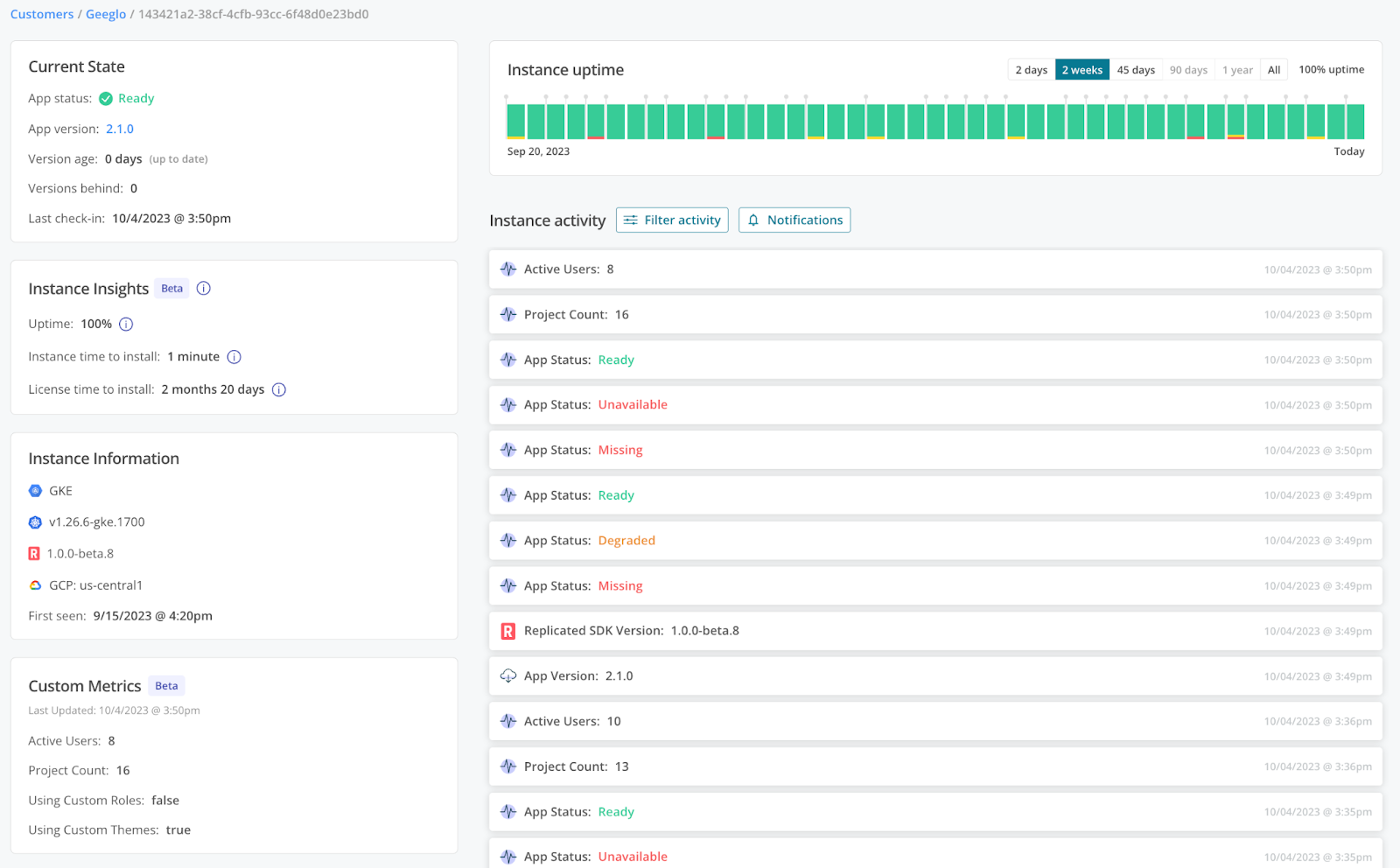Click the Kubernetes version icon beside v1.26.6-gke.1700
Screen dimensions: 1400x868
[x=35, y=522]
